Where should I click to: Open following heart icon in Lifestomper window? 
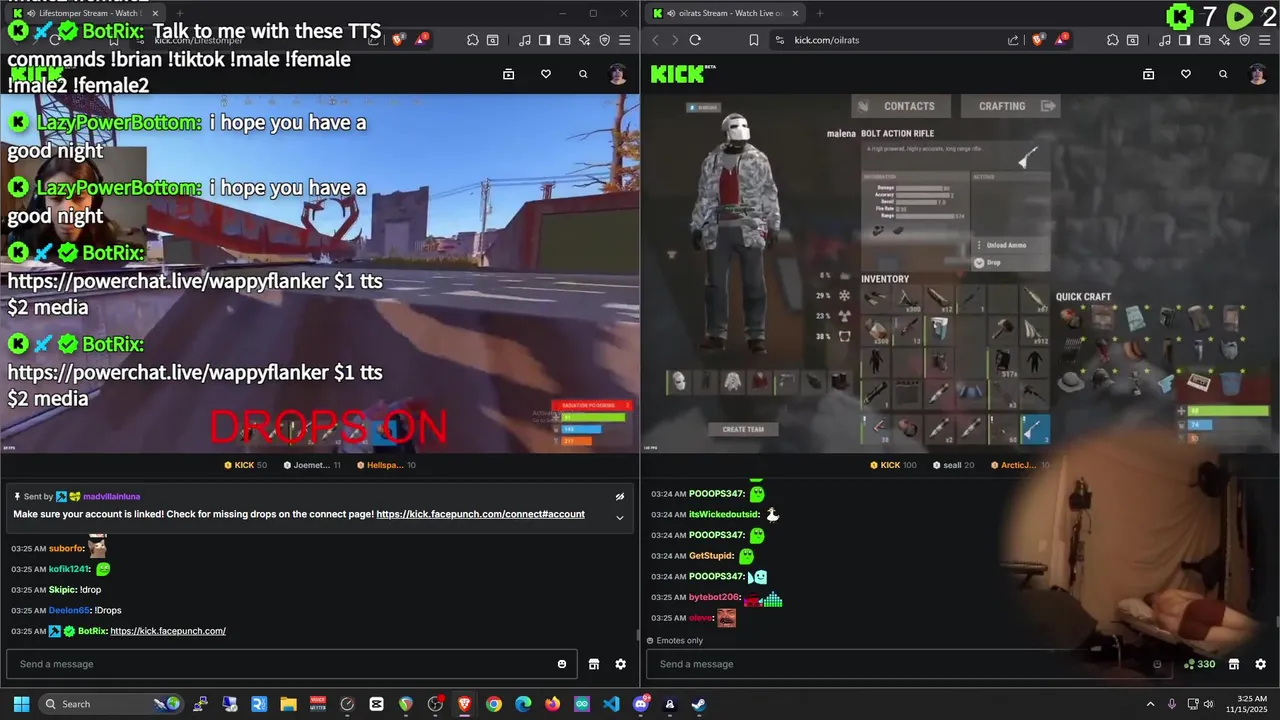tap(546, 74)
